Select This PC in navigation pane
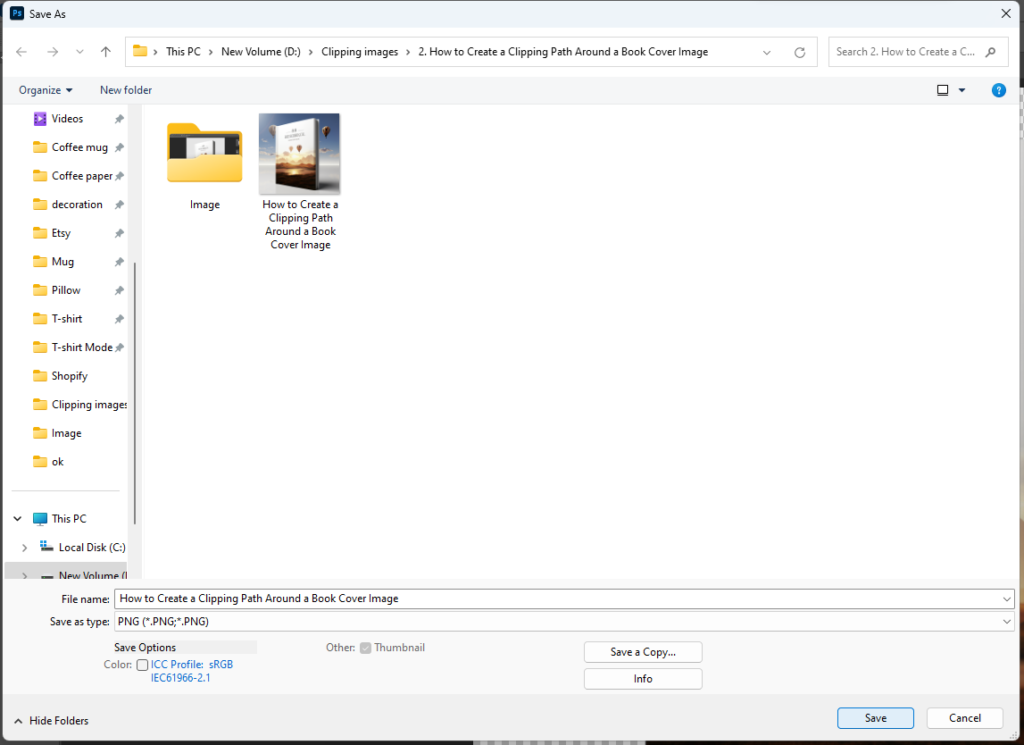Image resolution: width=1024 pixels, height=745 pixels. coord(69,518)
